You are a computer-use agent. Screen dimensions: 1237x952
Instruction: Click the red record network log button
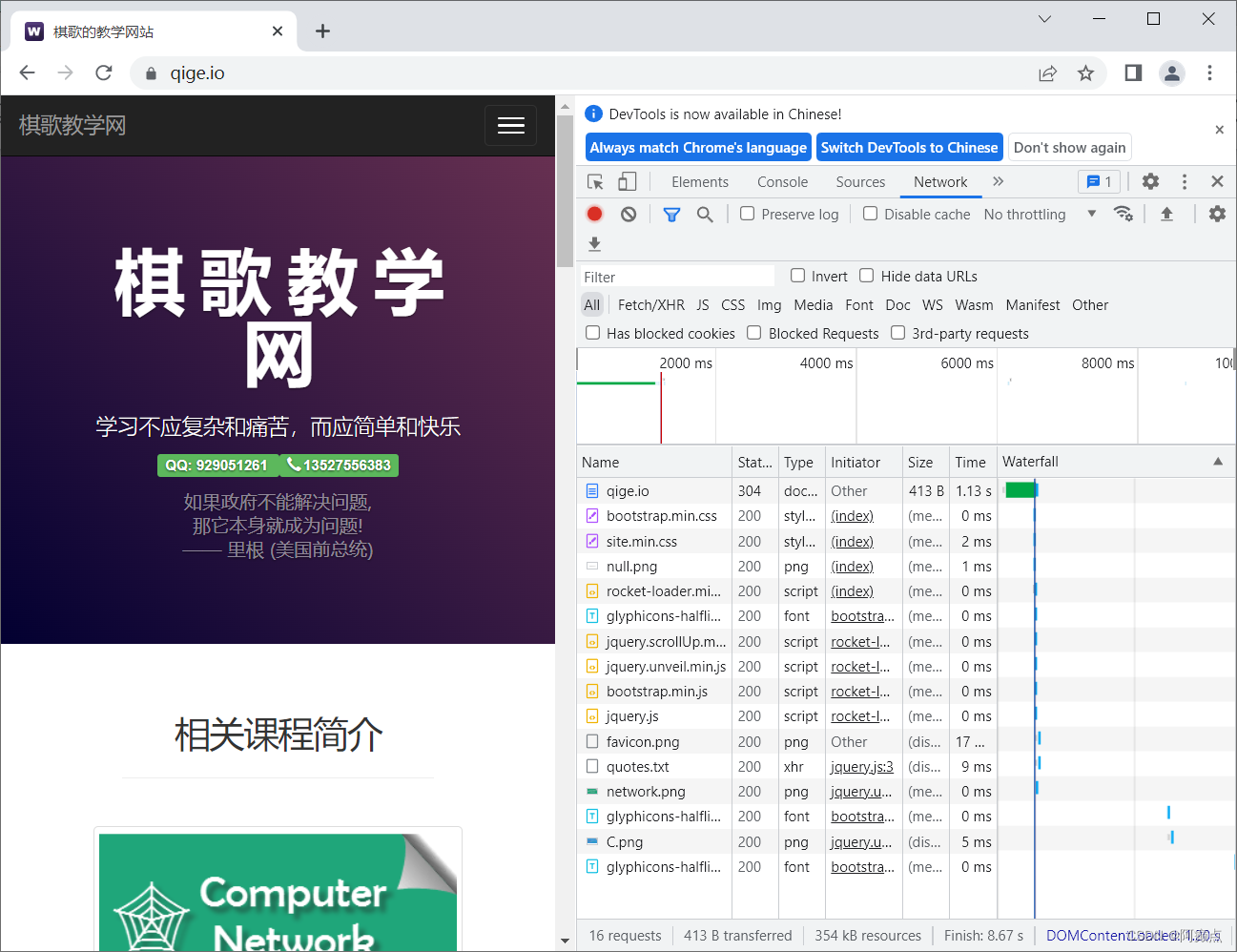[594, 214]
